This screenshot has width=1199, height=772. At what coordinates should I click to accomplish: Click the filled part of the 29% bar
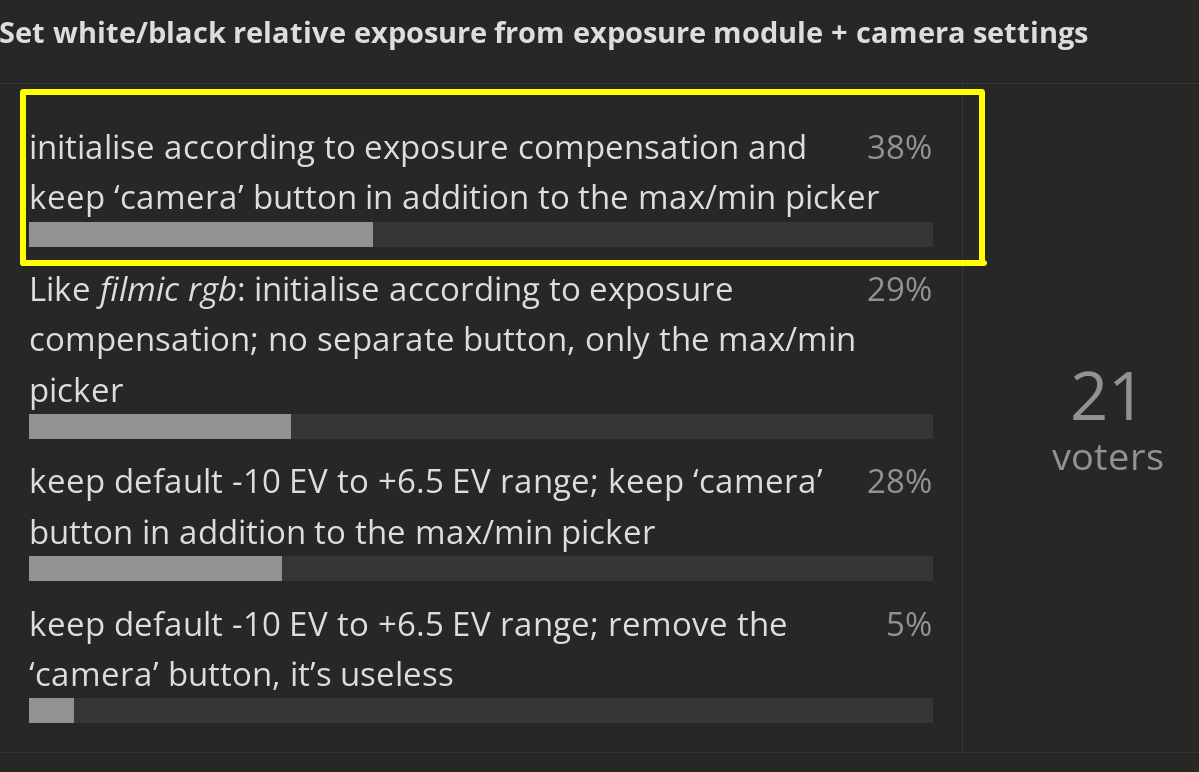[x=160, y=427]
